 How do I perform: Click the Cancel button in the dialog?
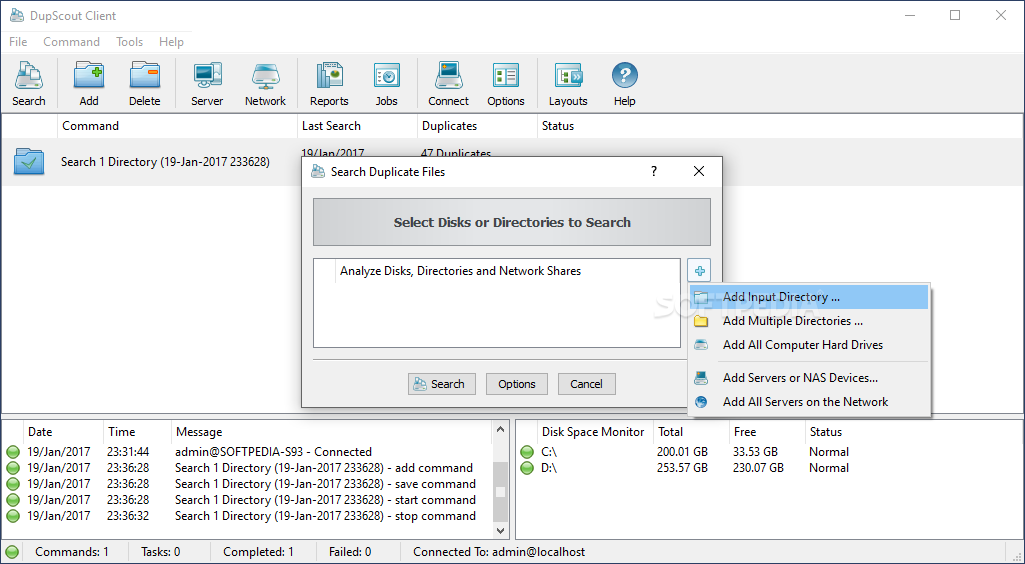point(586,384)
